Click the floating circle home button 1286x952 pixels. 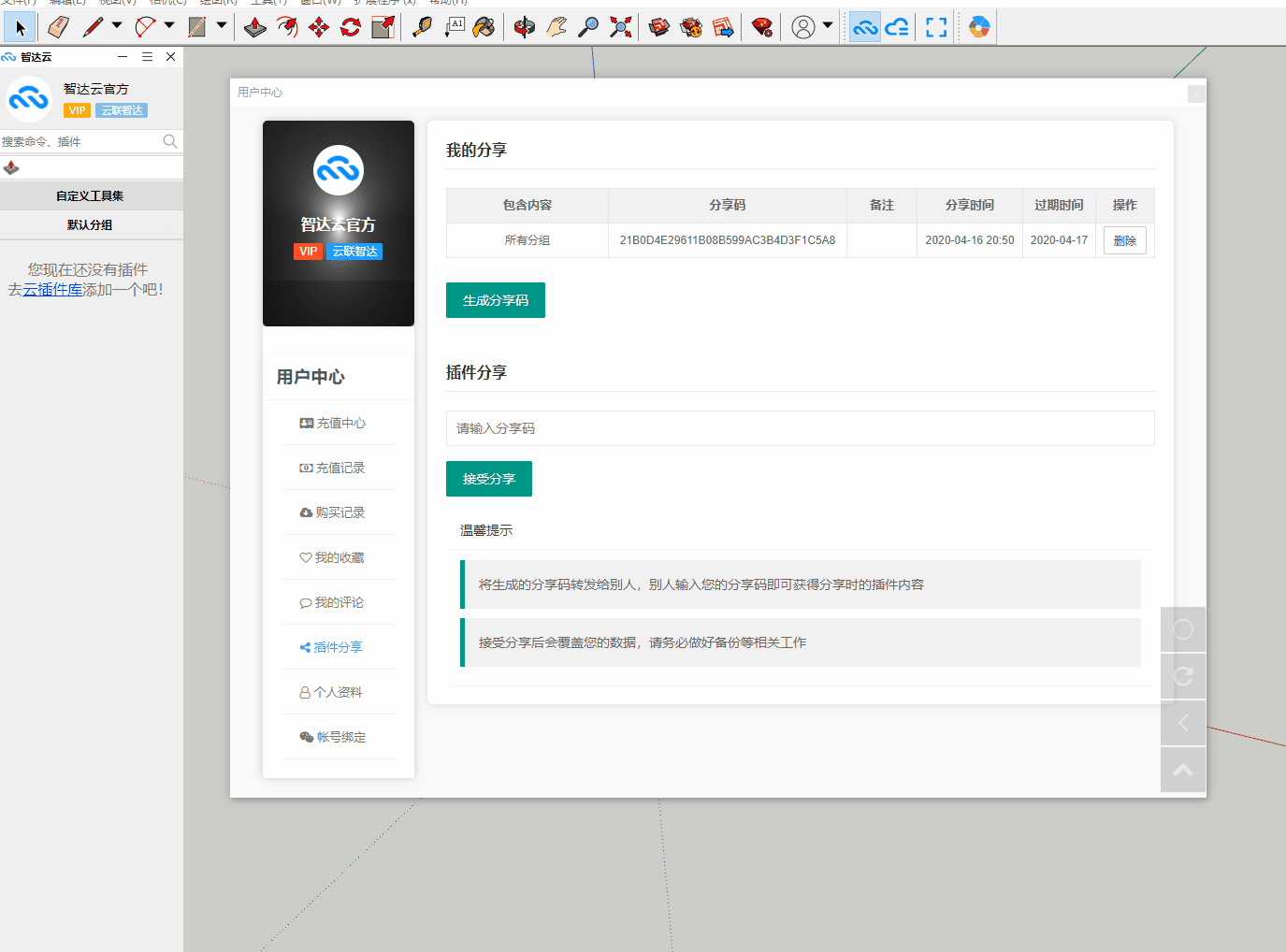click(1183, 629)
